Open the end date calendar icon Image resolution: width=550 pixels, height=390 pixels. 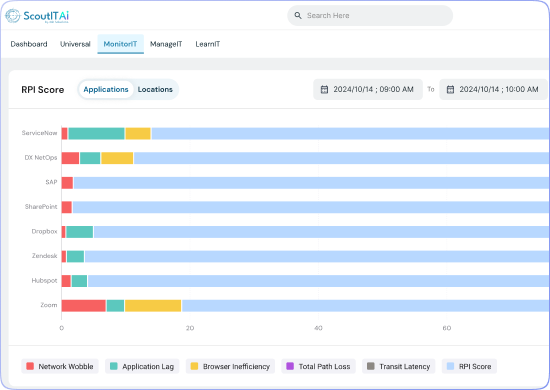450,89
